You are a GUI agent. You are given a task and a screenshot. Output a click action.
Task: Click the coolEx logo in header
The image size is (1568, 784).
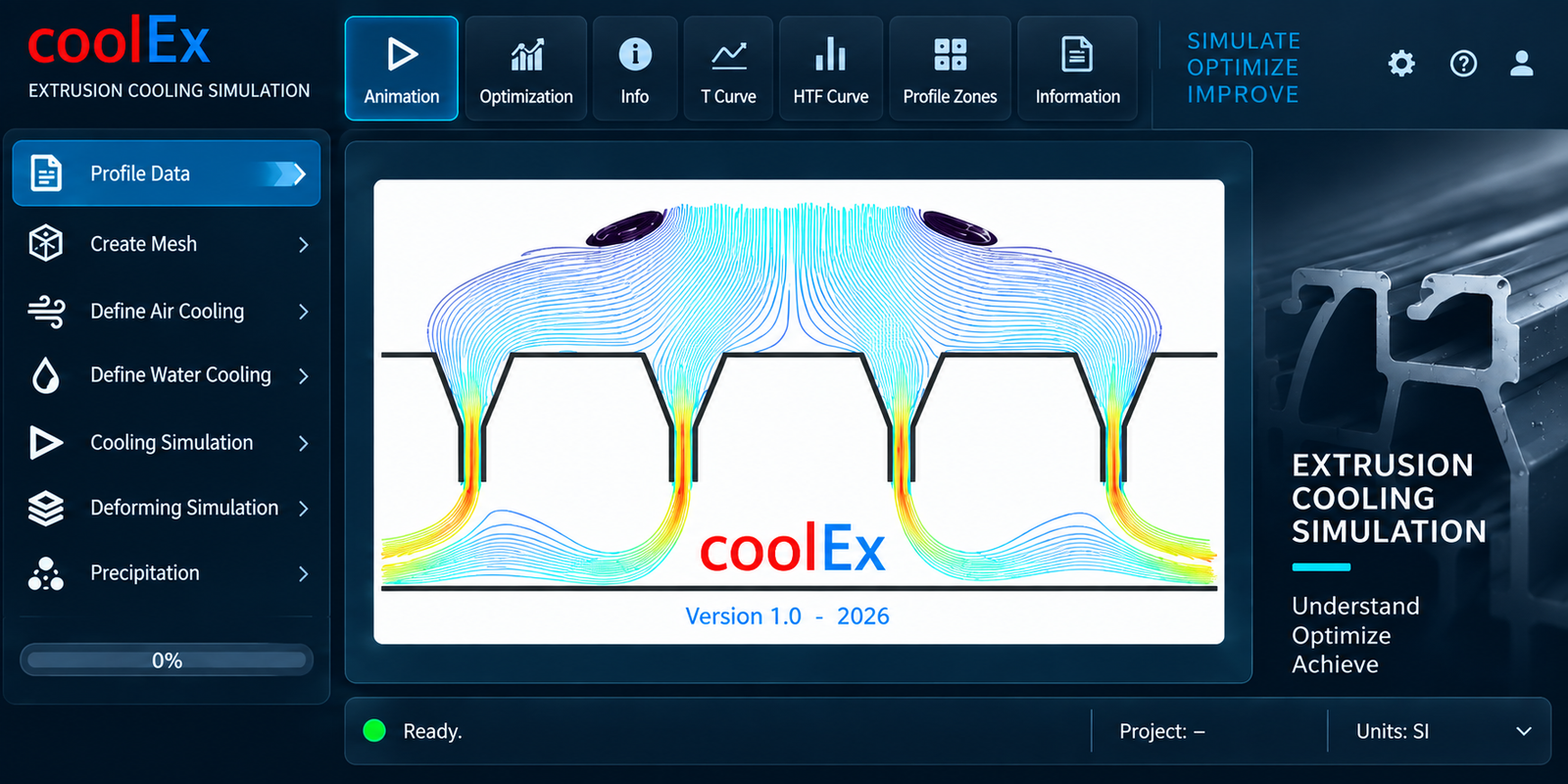(119, 42)
